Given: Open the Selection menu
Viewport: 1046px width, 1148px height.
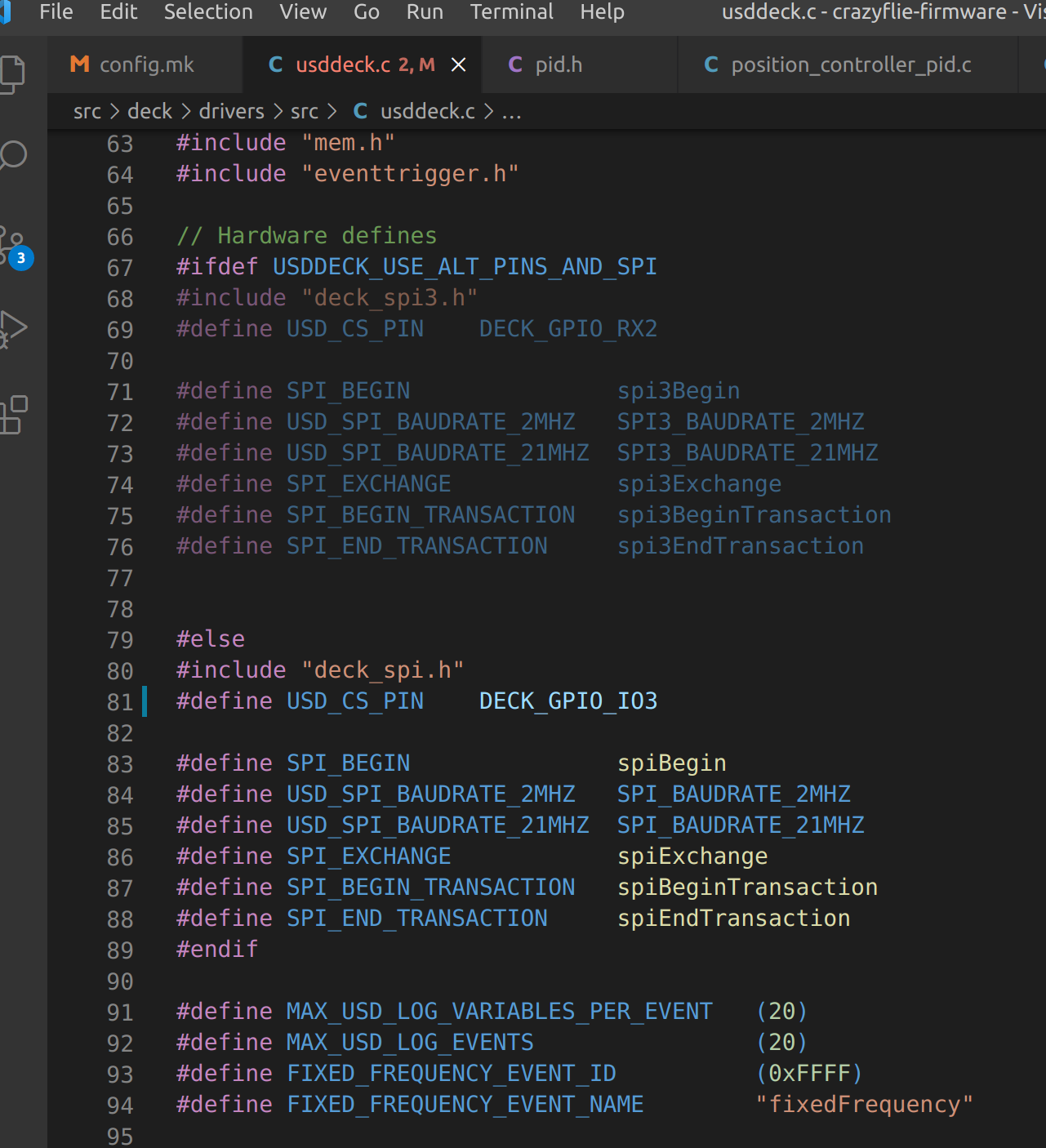Looking at the screenshot, I should 208,12.
